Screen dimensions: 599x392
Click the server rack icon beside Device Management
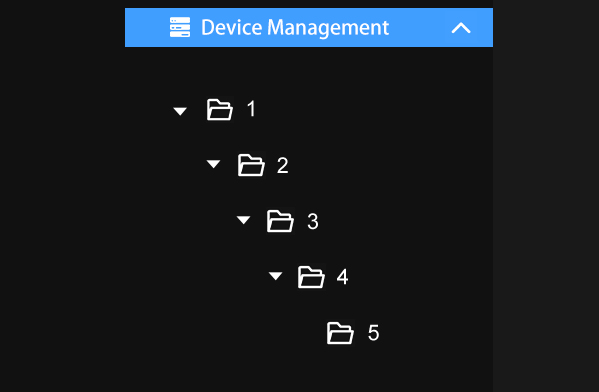180,27
